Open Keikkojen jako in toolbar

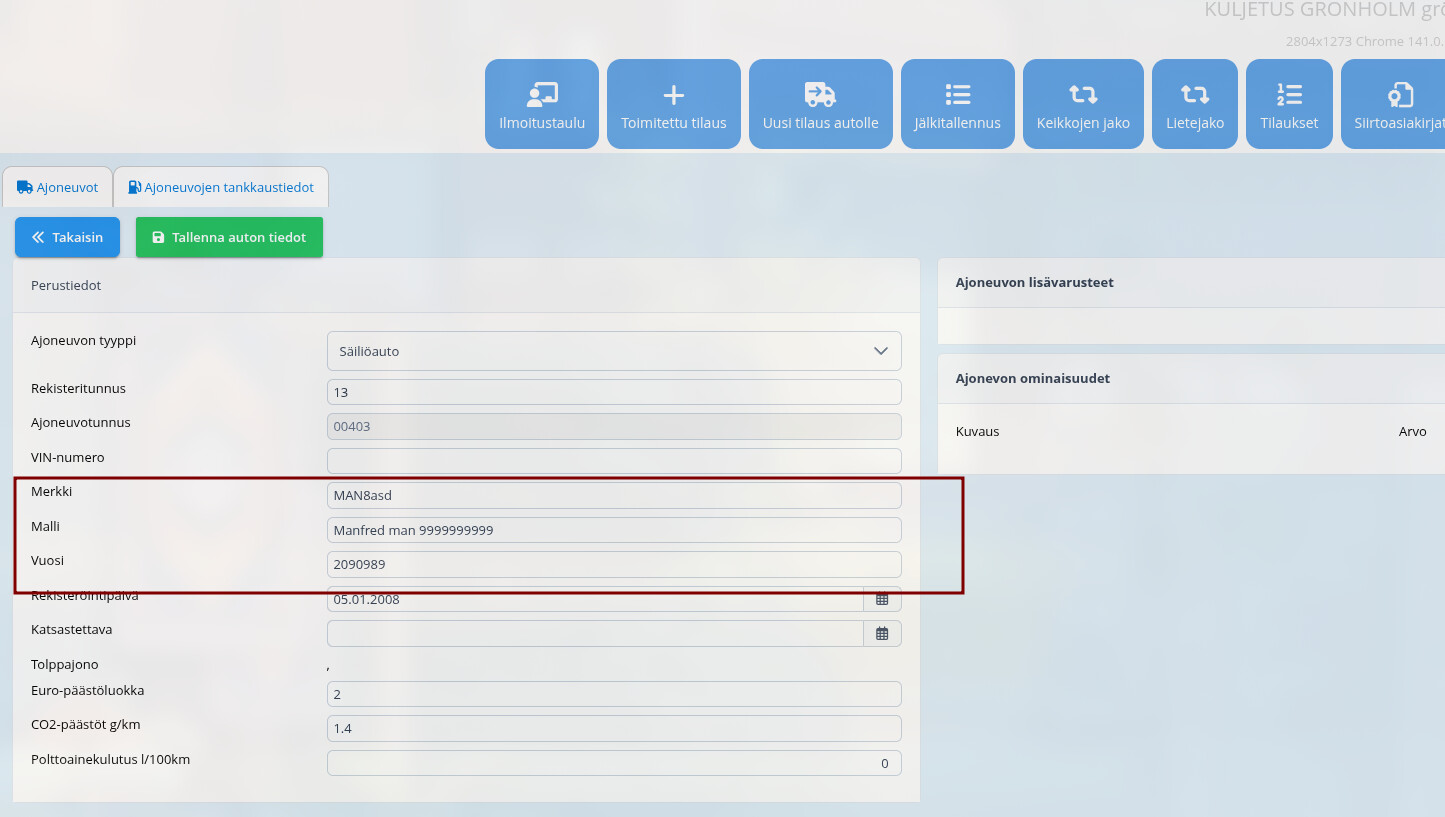1083,104
